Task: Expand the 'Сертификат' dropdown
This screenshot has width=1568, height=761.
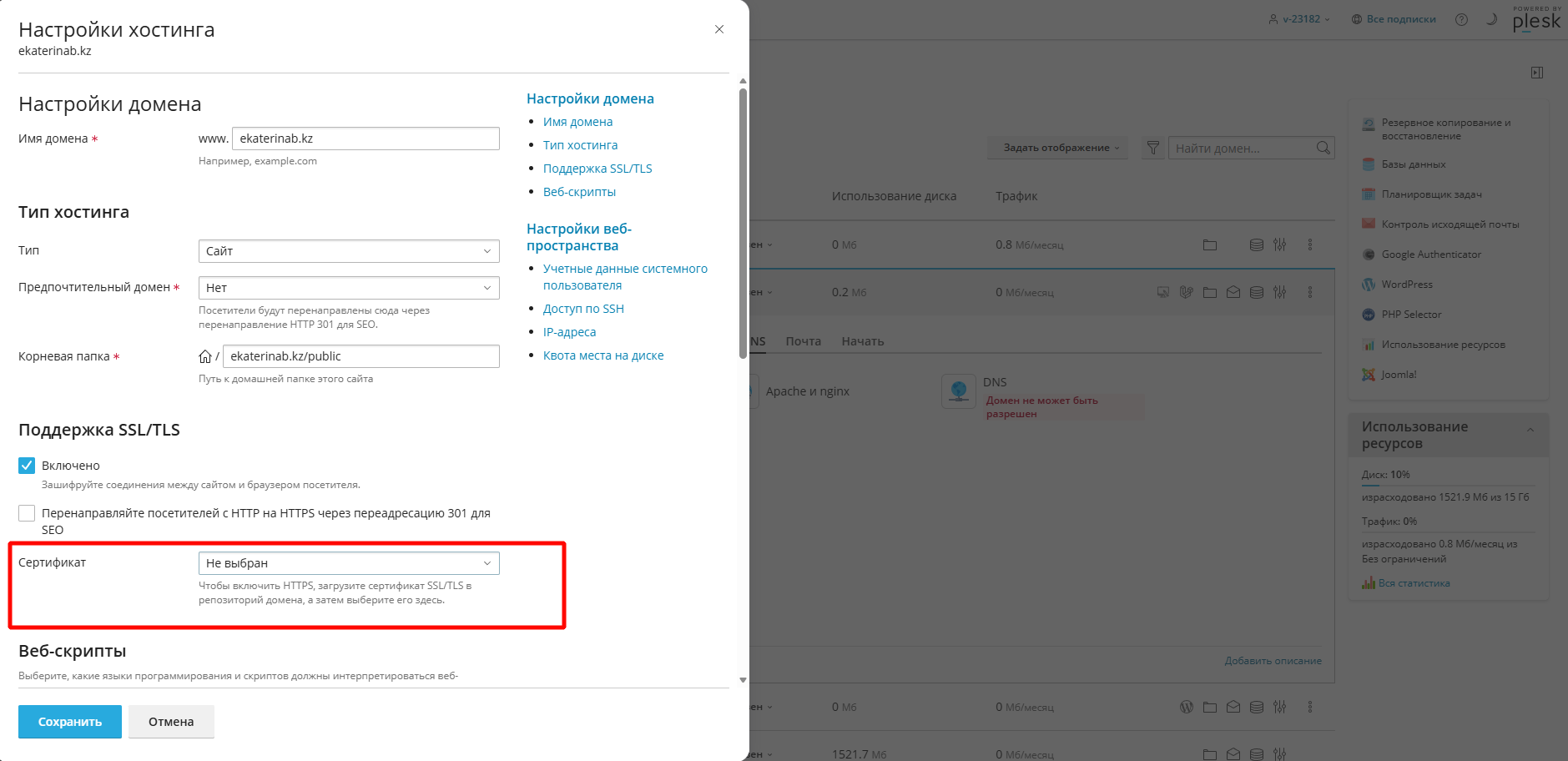Action: [x=349, y=563]
